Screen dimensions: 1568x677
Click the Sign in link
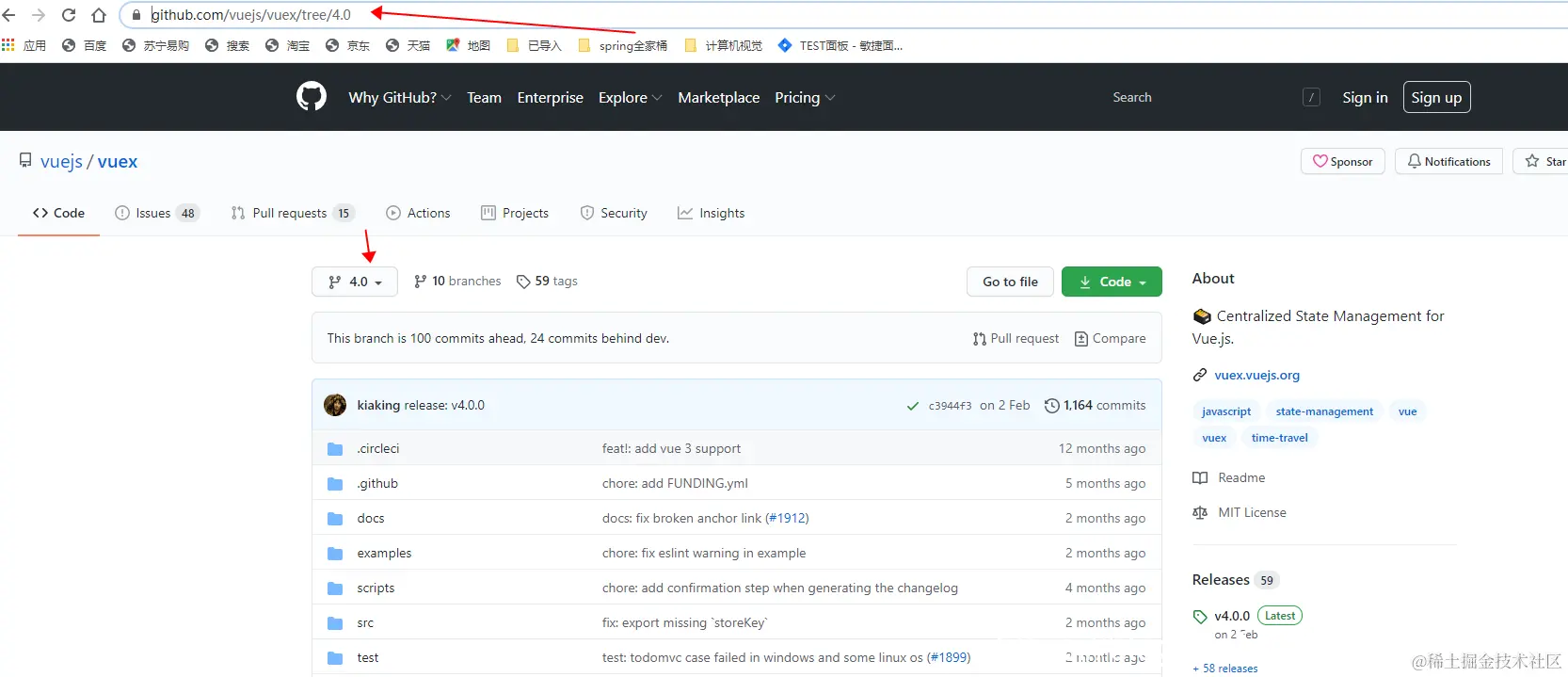point(1365,98)
